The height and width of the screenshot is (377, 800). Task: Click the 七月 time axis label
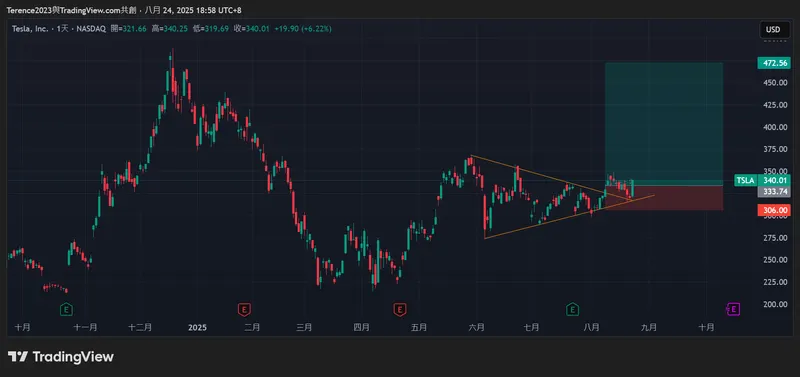pos(532,327)
